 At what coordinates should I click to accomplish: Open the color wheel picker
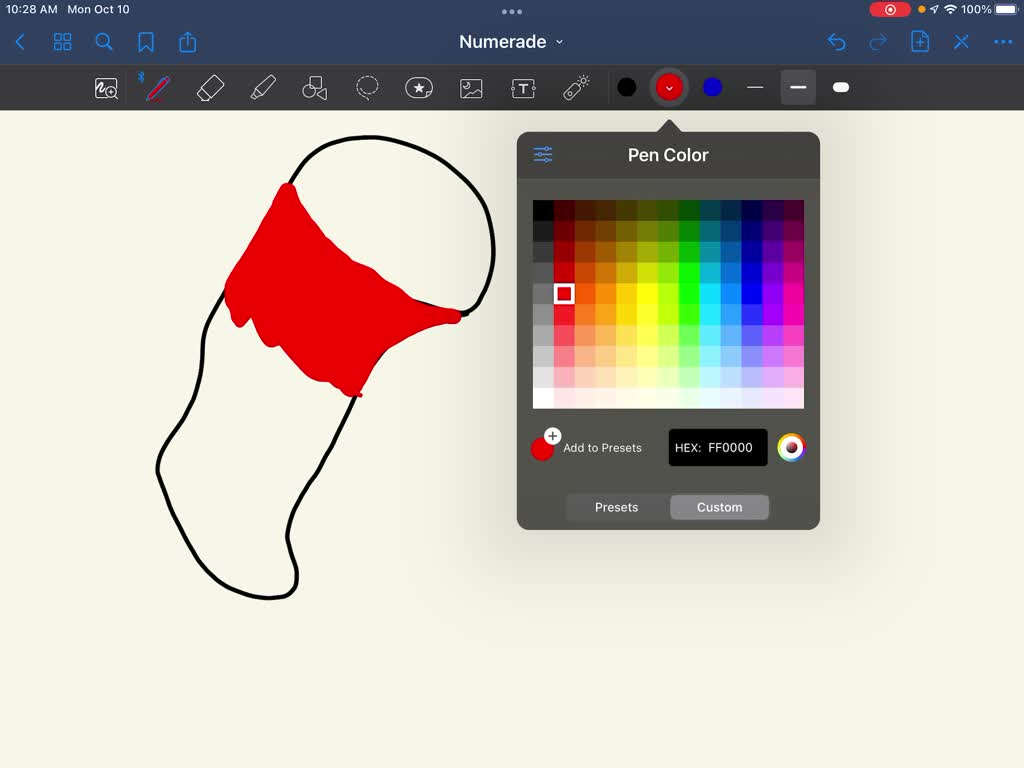point(793,447)
